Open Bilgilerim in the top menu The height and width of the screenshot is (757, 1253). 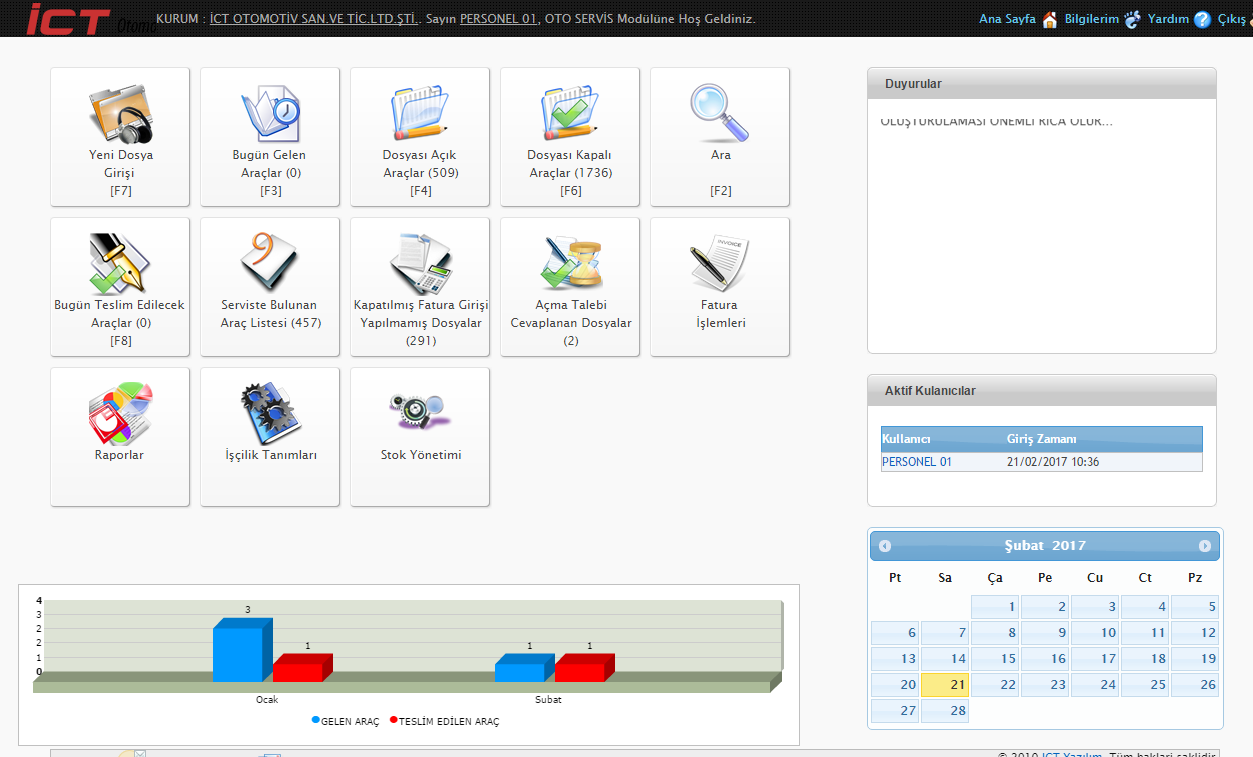tap(1092, 19)
